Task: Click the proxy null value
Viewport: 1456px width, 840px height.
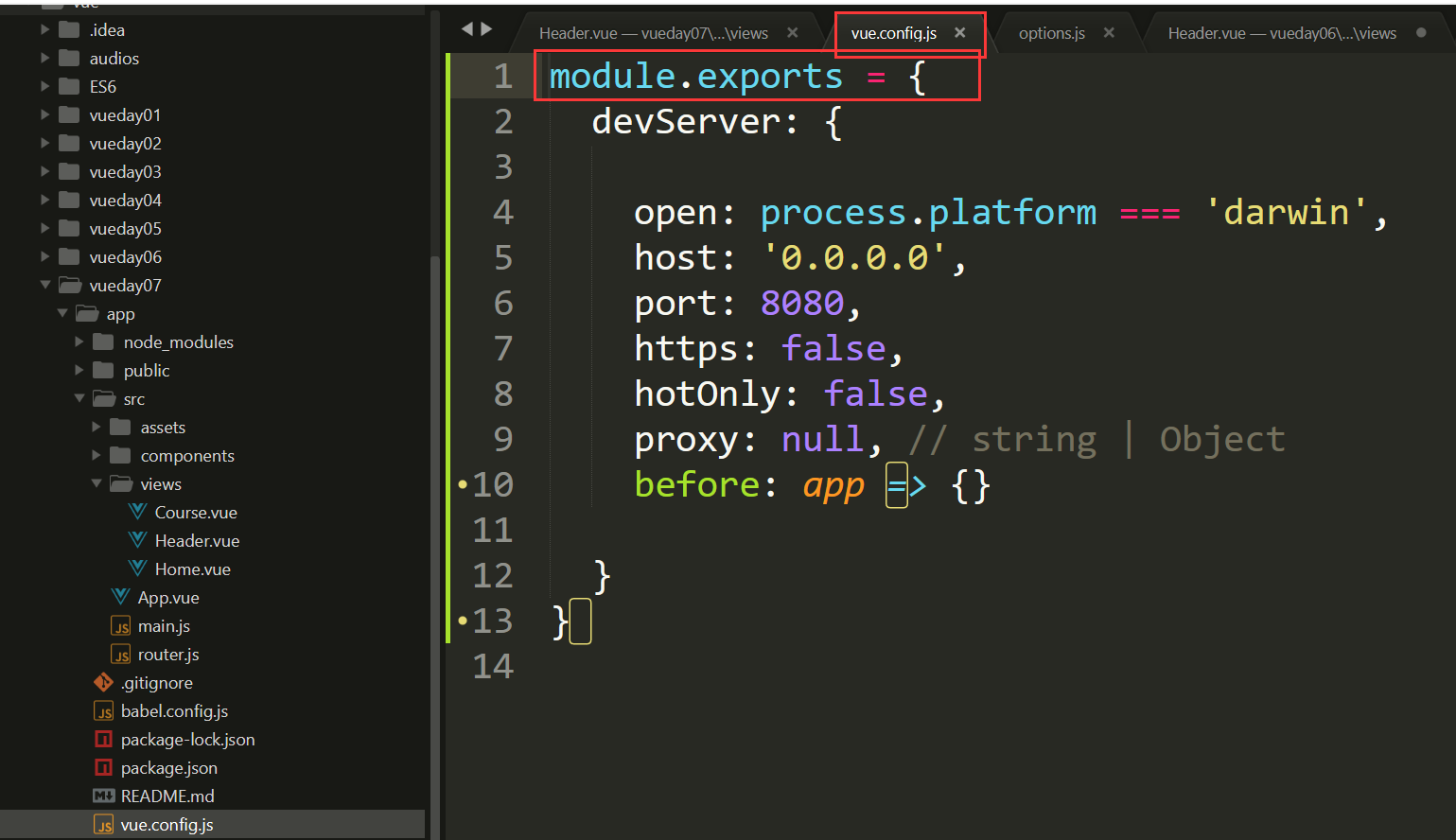Action: tap(823, 439)
